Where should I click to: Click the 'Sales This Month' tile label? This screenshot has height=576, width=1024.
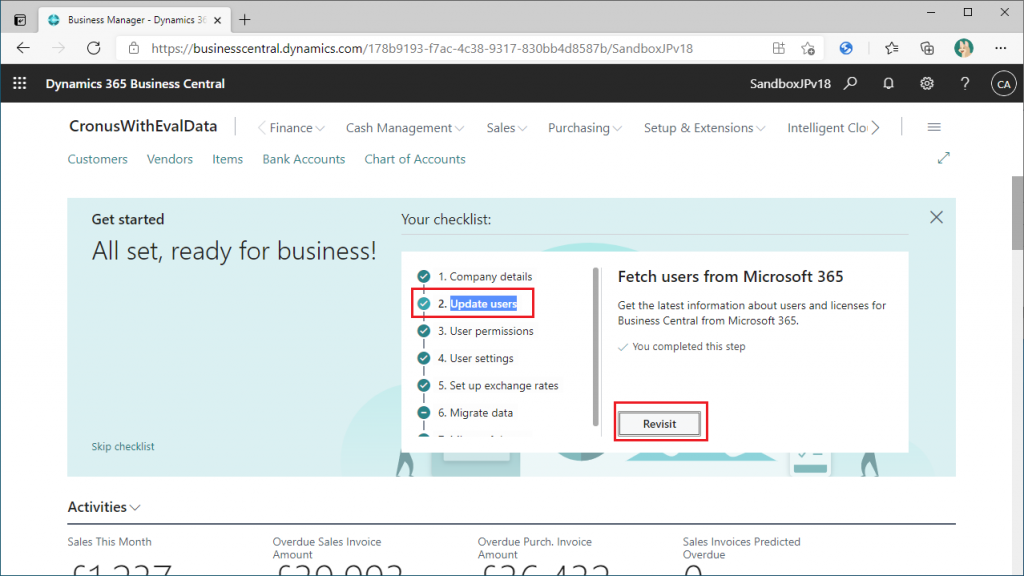[x=109, y=542]
